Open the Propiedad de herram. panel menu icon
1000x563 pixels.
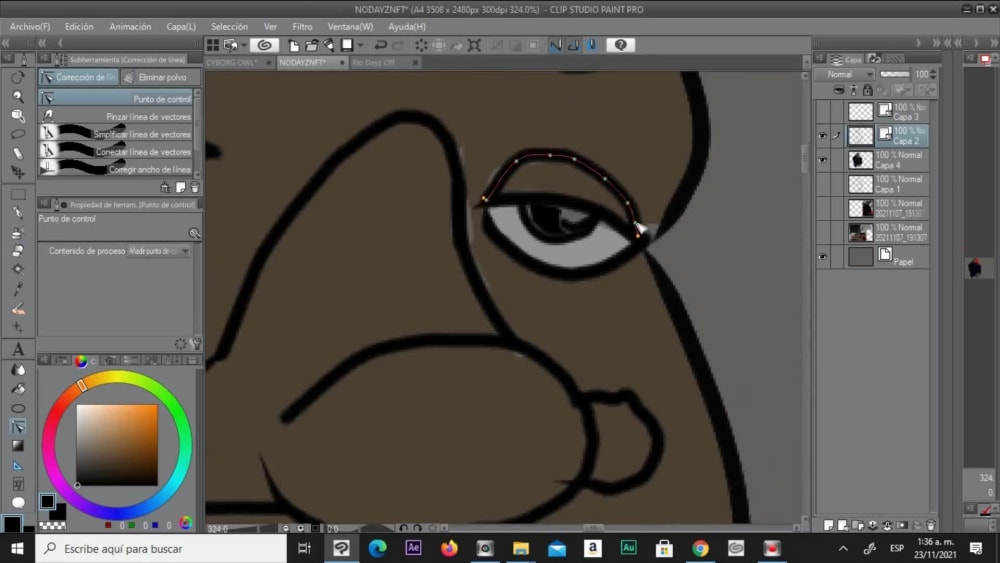coord(44,204)
